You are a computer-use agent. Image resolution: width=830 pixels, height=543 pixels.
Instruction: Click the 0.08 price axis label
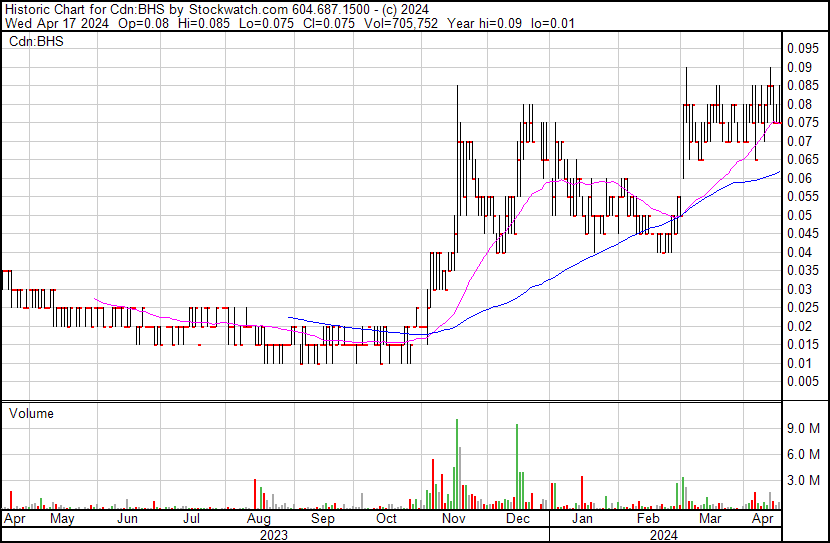click(x=799, y=104)
